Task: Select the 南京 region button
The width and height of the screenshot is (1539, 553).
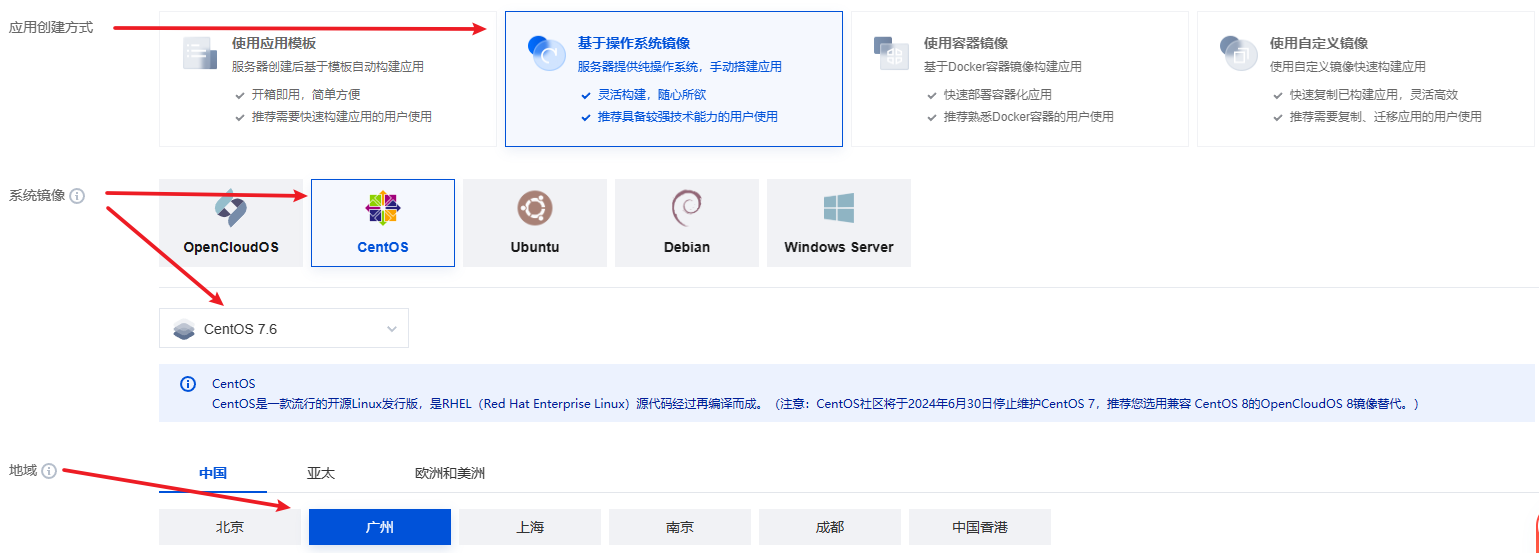Action: coord(680,527)
